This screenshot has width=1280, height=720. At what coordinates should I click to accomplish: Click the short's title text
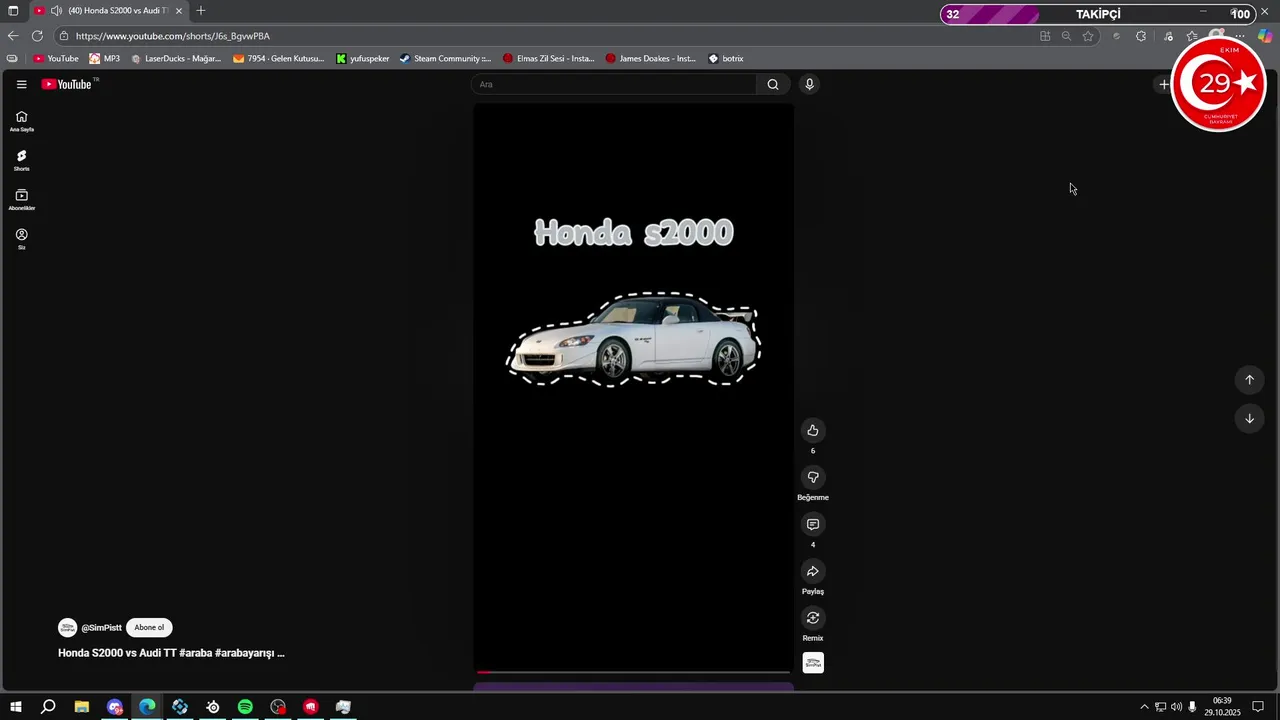click(x=171, y=653)
